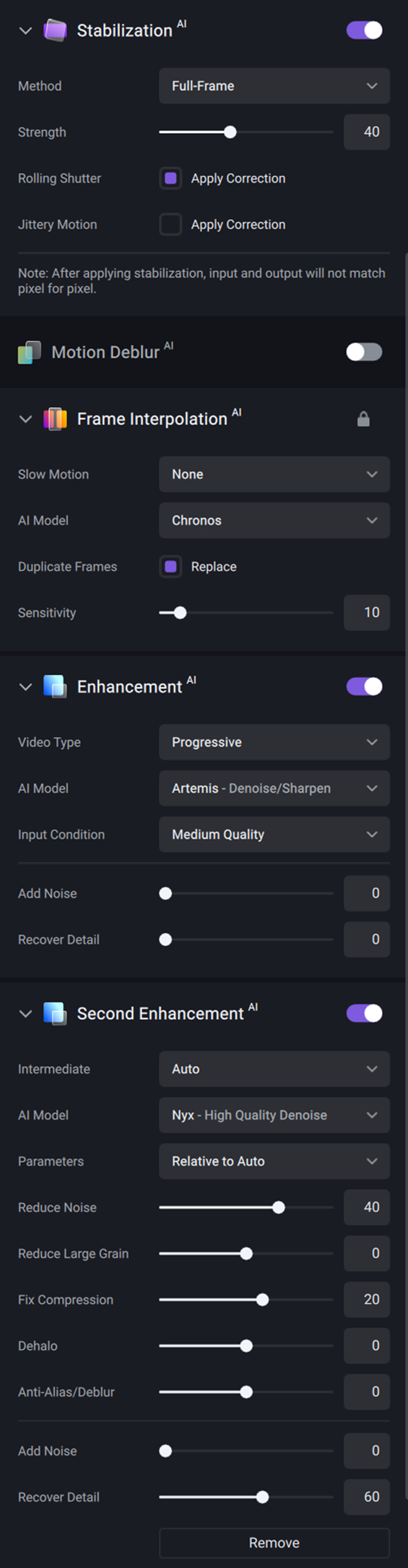
Task: Open the Artemis AI Model dropdown
Action: tap(274, 788)
